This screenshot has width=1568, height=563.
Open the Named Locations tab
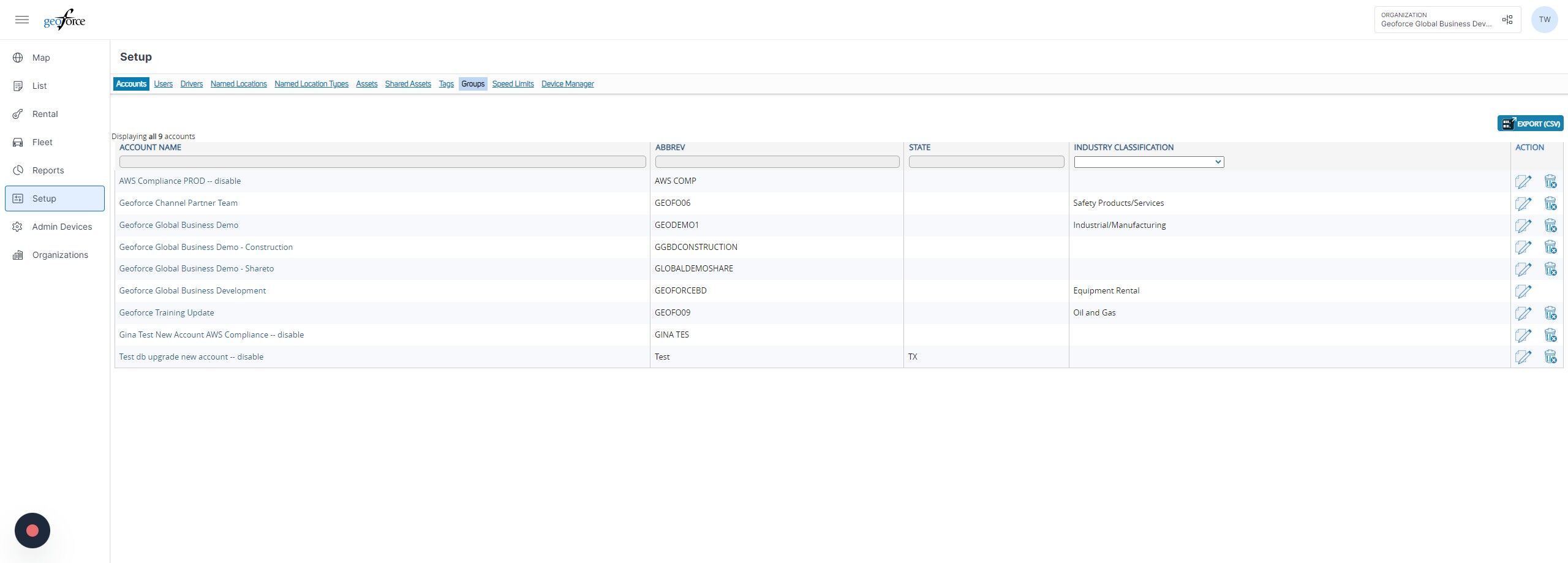click(238, 84)
